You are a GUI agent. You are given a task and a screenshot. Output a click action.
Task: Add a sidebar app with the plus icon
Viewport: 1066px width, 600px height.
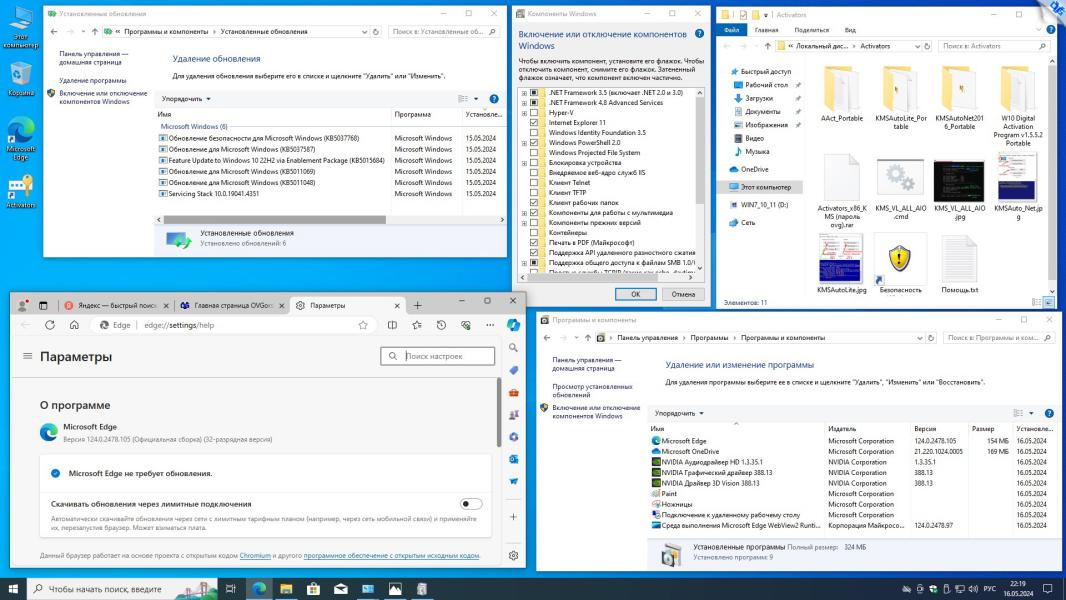[513, 517]
